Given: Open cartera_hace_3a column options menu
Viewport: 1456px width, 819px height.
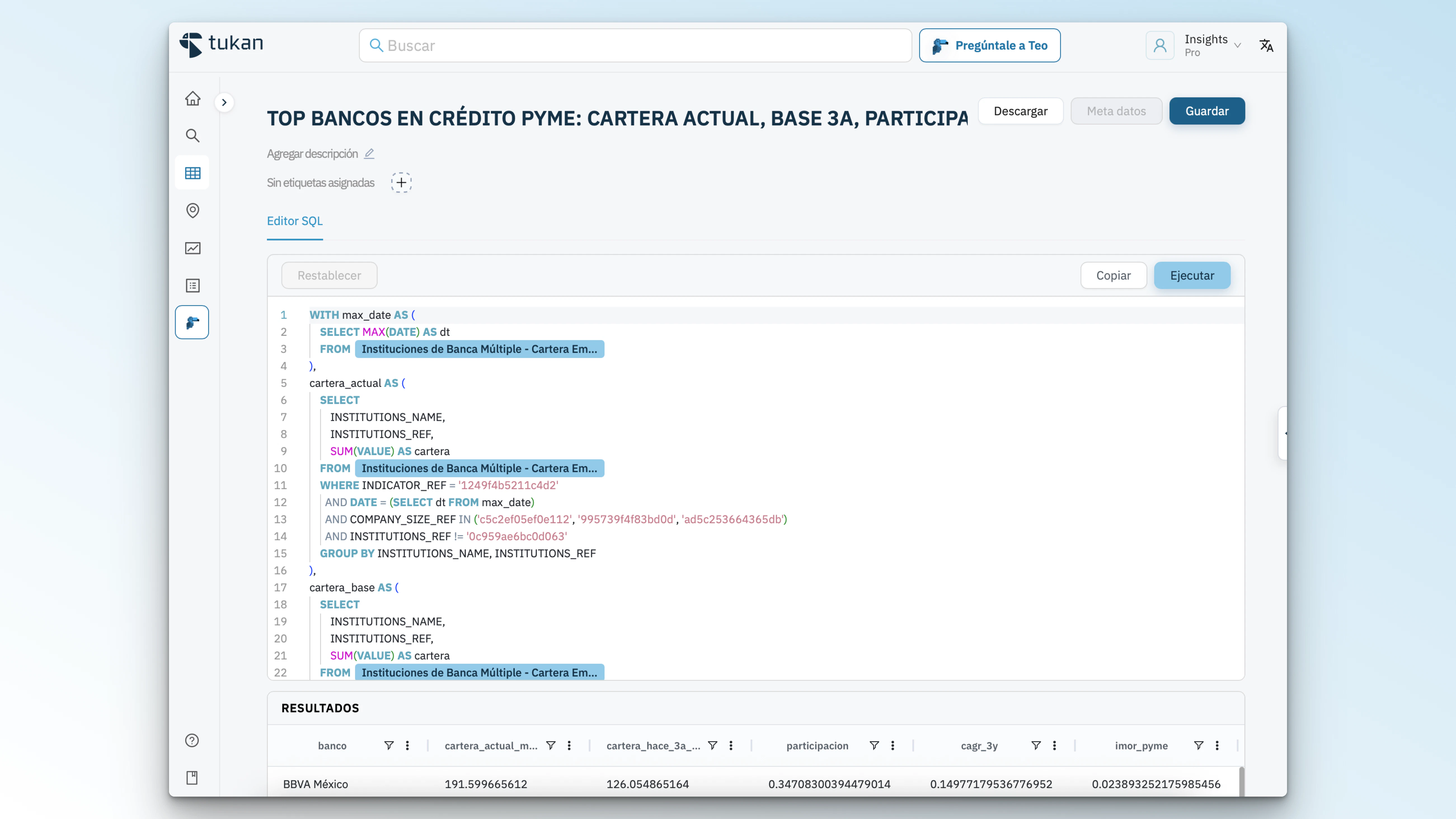Looking at the screenshot, I should 731,745.
